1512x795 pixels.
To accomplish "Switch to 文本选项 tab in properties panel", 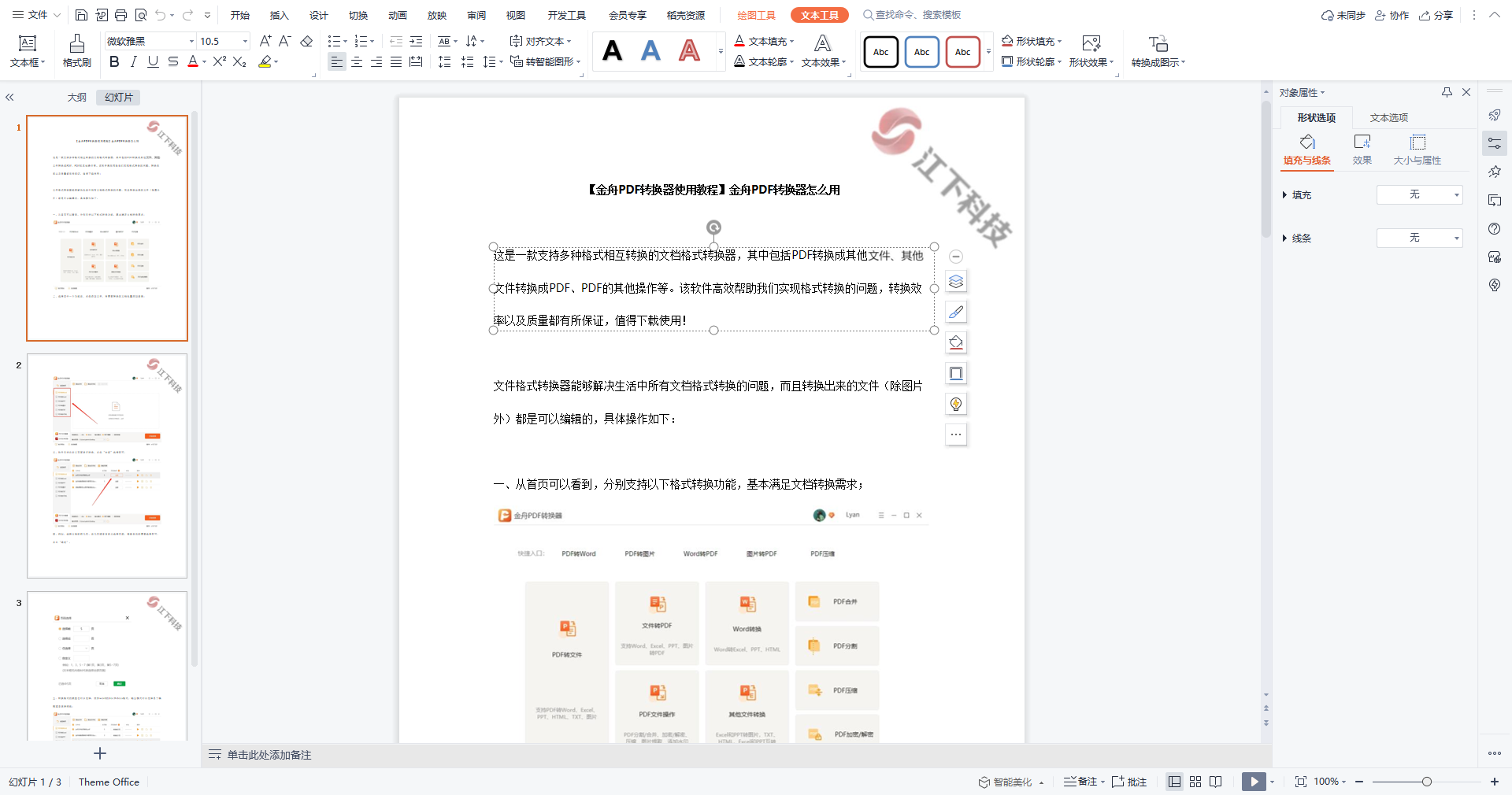I will tap(1389, 117).
